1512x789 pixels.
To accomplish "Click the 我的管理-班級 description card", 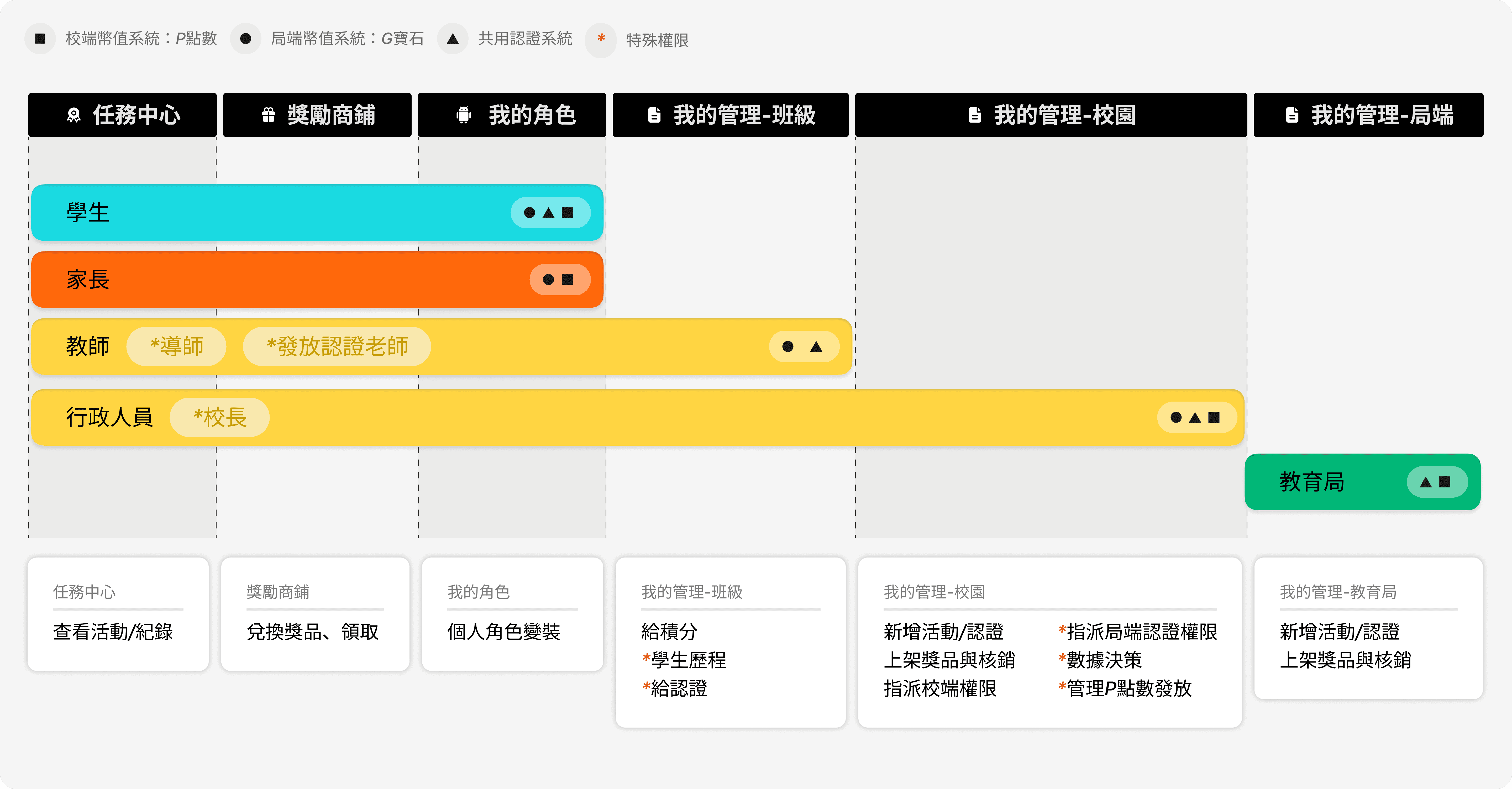I will [x=730, y=642].
